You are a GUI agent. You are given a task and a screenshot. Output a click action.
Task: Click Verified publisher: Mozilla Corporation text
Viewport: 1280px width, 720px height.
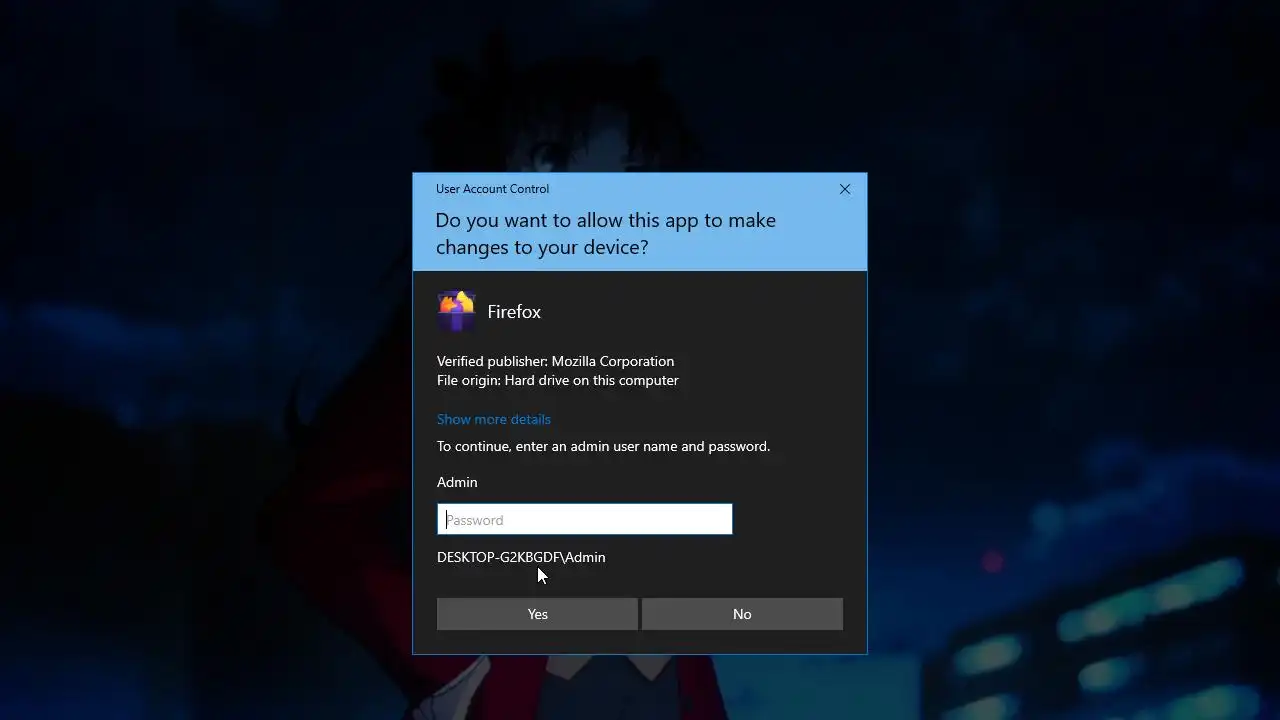pos(555,361)
